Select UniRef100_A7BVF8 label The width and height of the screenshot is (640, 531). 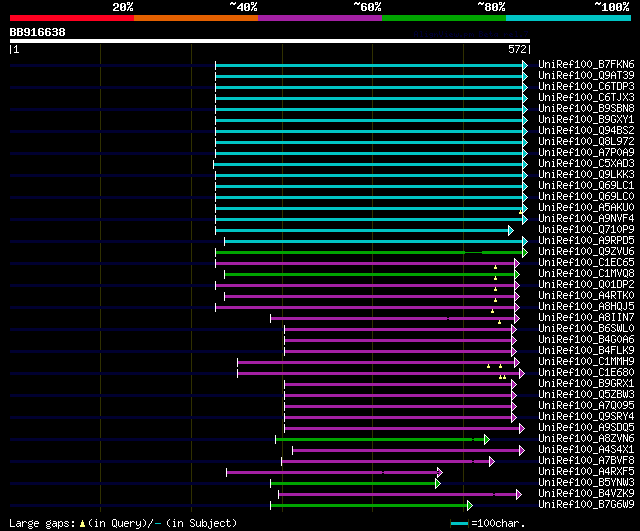coord(586,461)
